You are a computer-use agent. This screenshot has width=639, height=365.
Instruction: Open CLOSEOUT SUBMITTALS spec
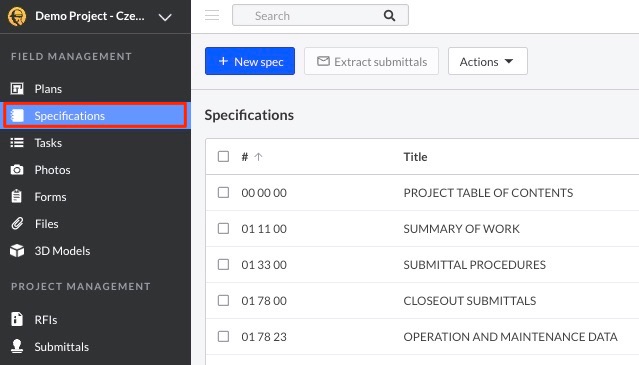tap(470, 301)
